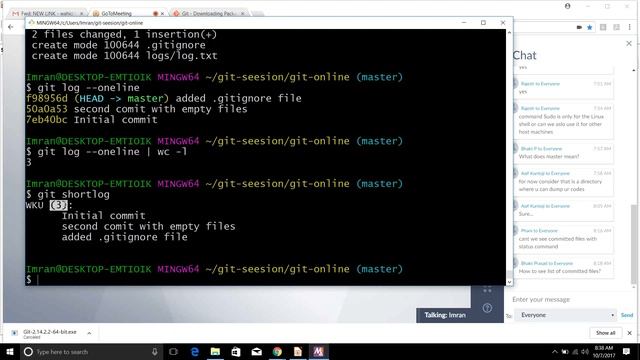The image size is (640, 360).
Task: Click "create mode 100644 logs/log.txt" line
Action: point(124,56)
